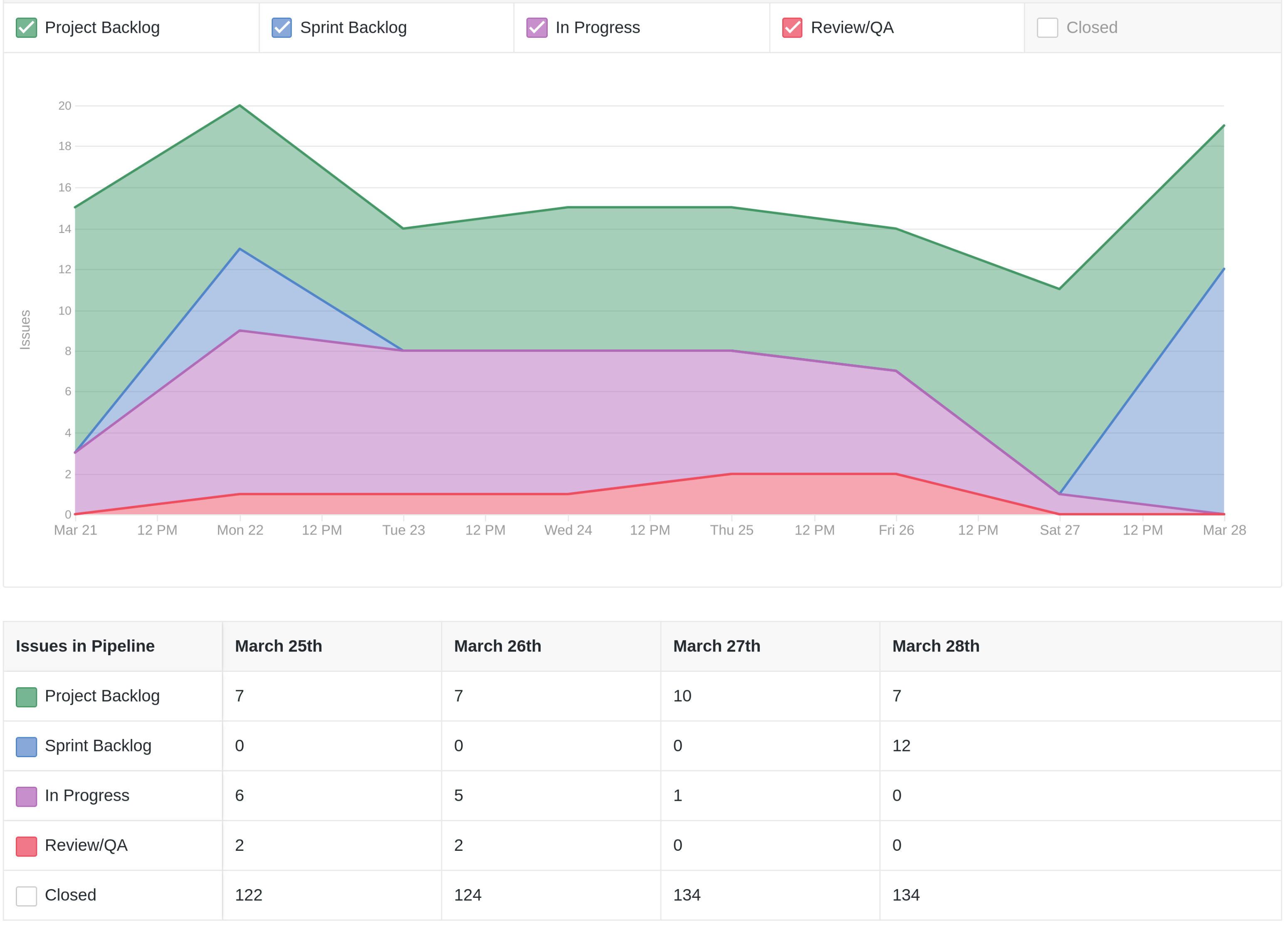Viewport: 1288px width, 929px height.
Task: Click the In Progress legend label
Action: click(x=598, y=27)
